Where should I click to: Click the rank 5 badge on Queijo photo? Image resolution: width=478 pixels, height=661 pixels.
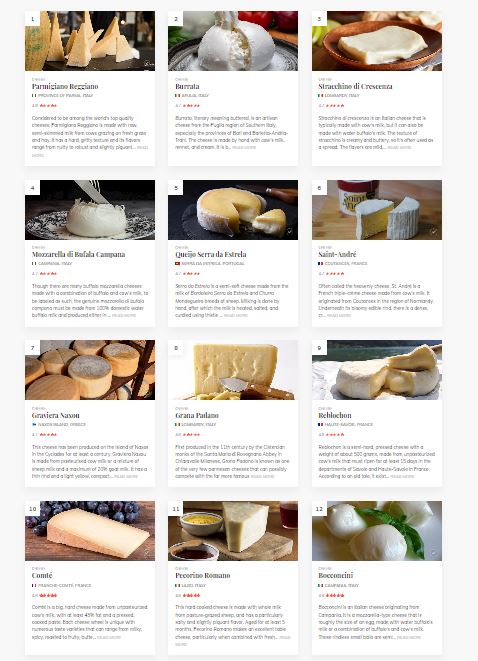click(x=176, y=188)
